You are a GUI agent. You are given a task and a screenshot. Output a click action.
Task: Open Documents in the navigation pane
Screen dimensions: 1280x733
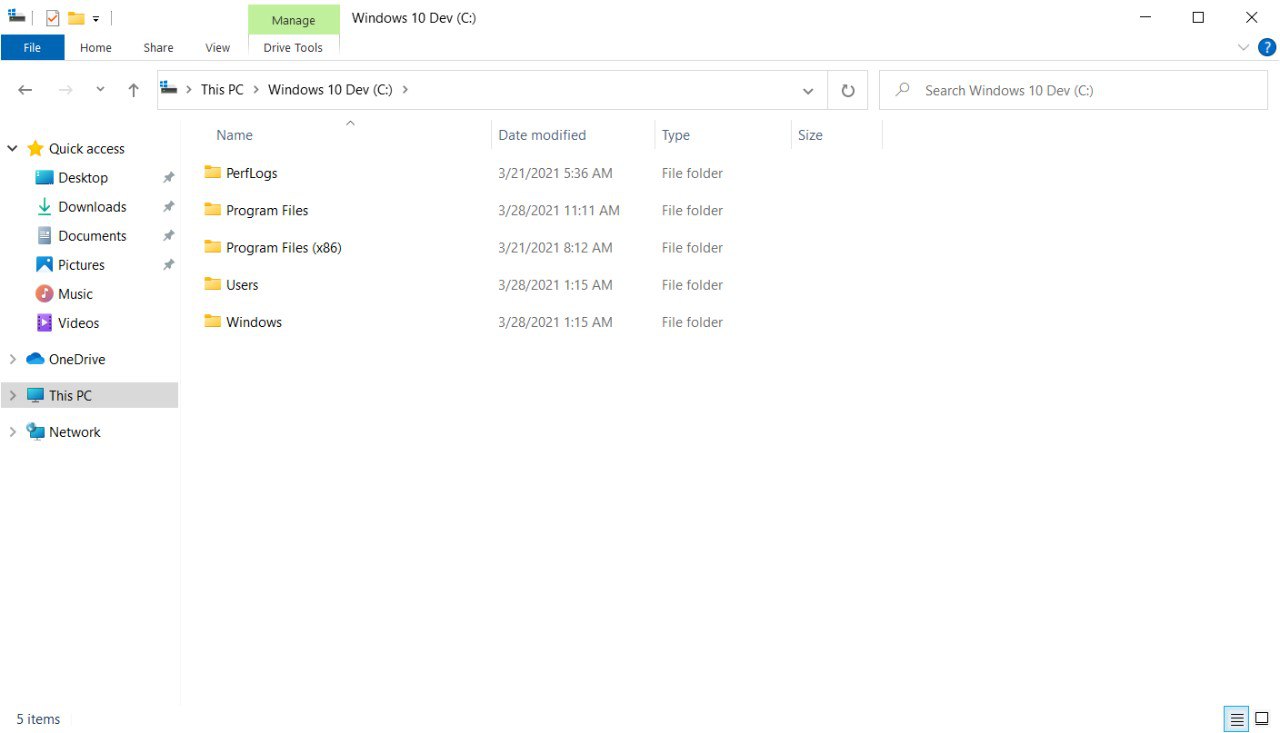(x=92, y=236)
